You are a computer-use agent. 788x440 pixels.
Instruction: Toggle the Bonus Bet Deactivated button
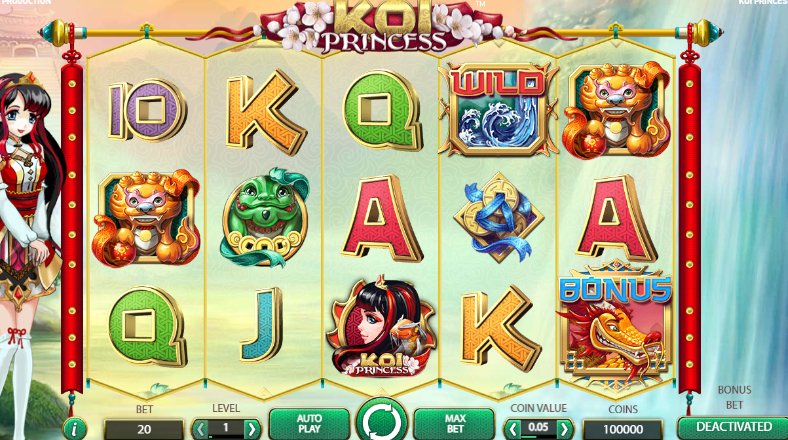(x=733, y=428)
